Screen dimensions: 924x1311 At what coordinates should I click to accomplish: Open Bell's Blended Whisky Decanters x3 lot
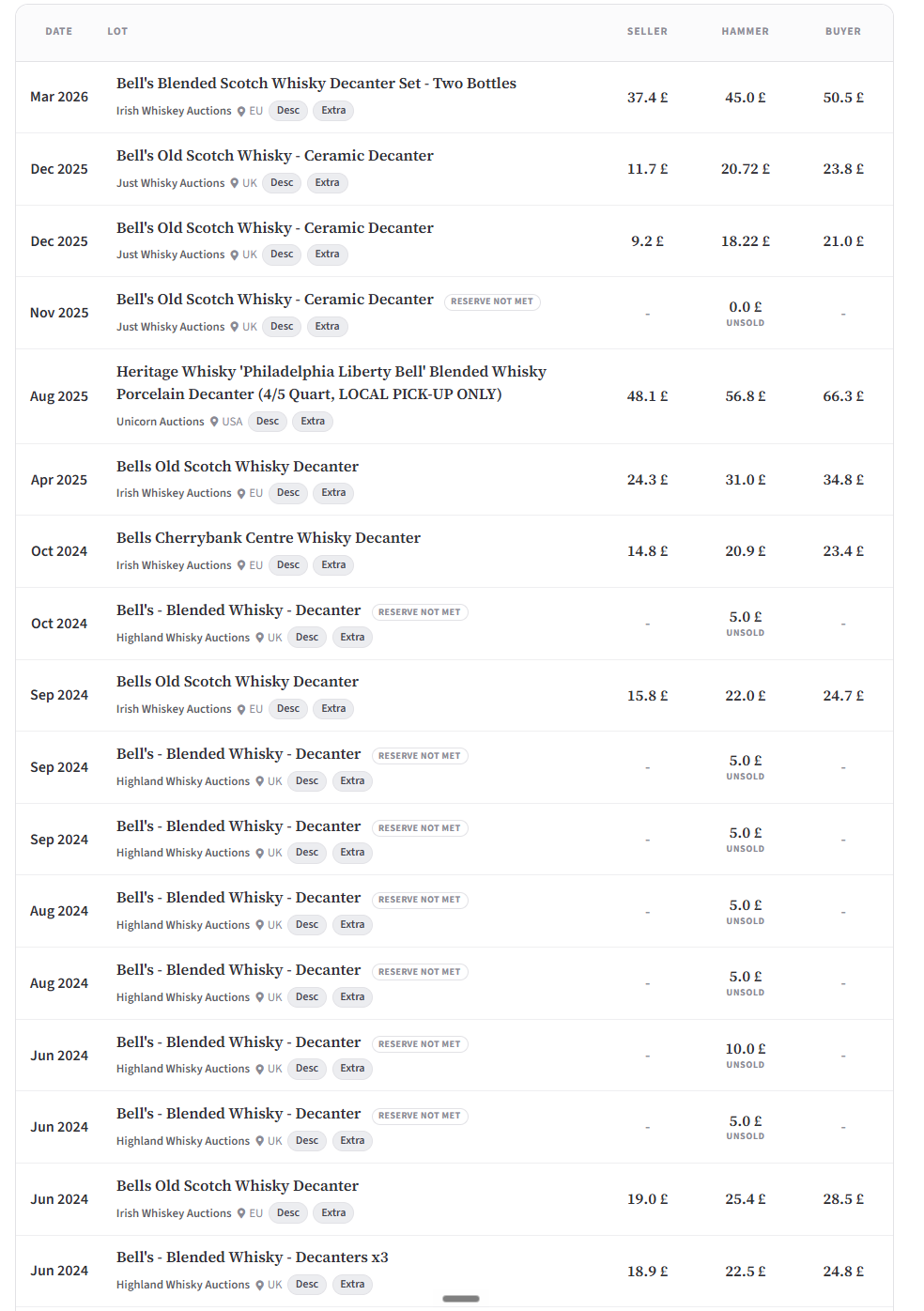click(253, 1257)
